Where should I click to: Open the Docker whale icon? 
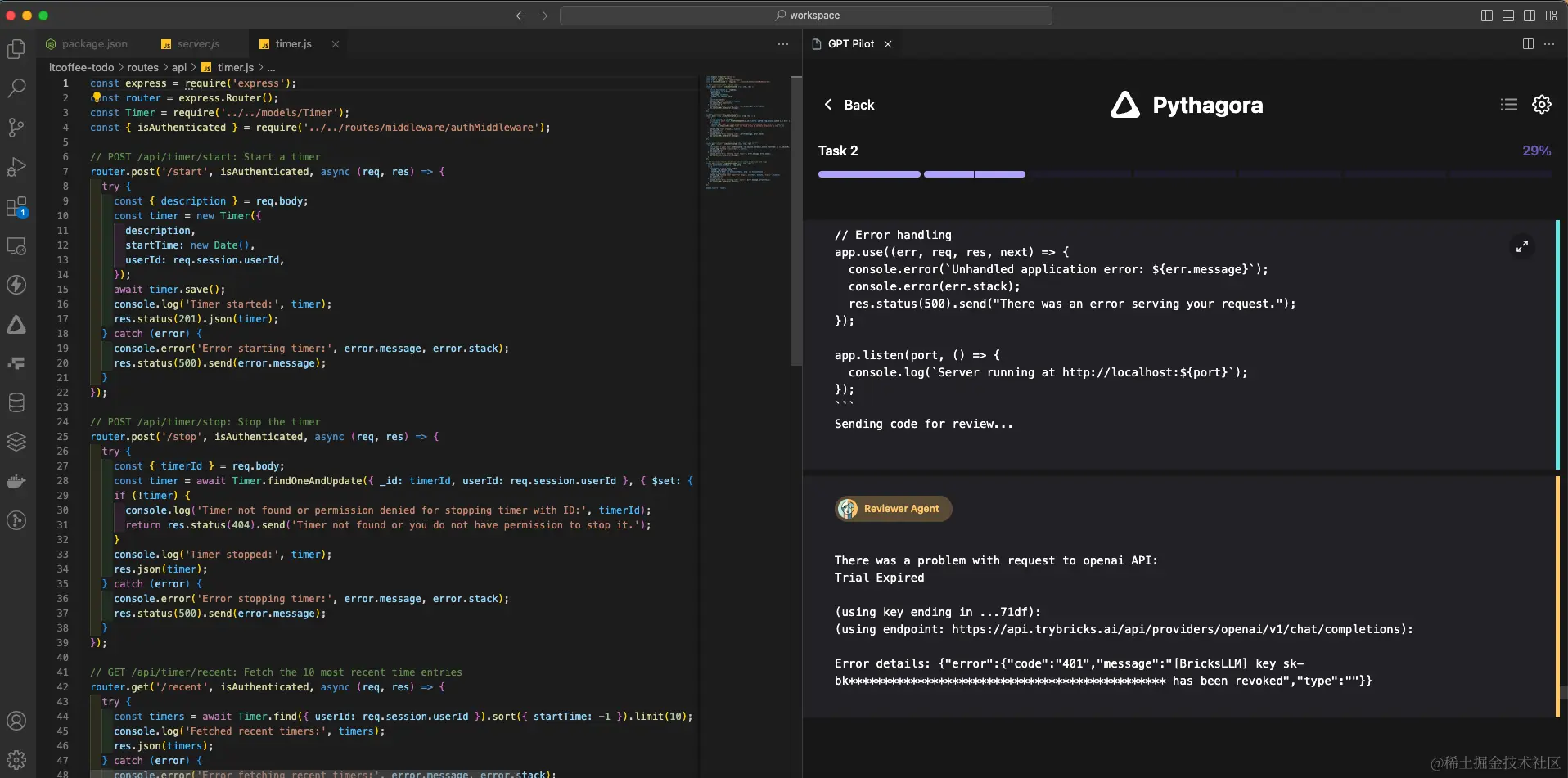pos(16,481)
